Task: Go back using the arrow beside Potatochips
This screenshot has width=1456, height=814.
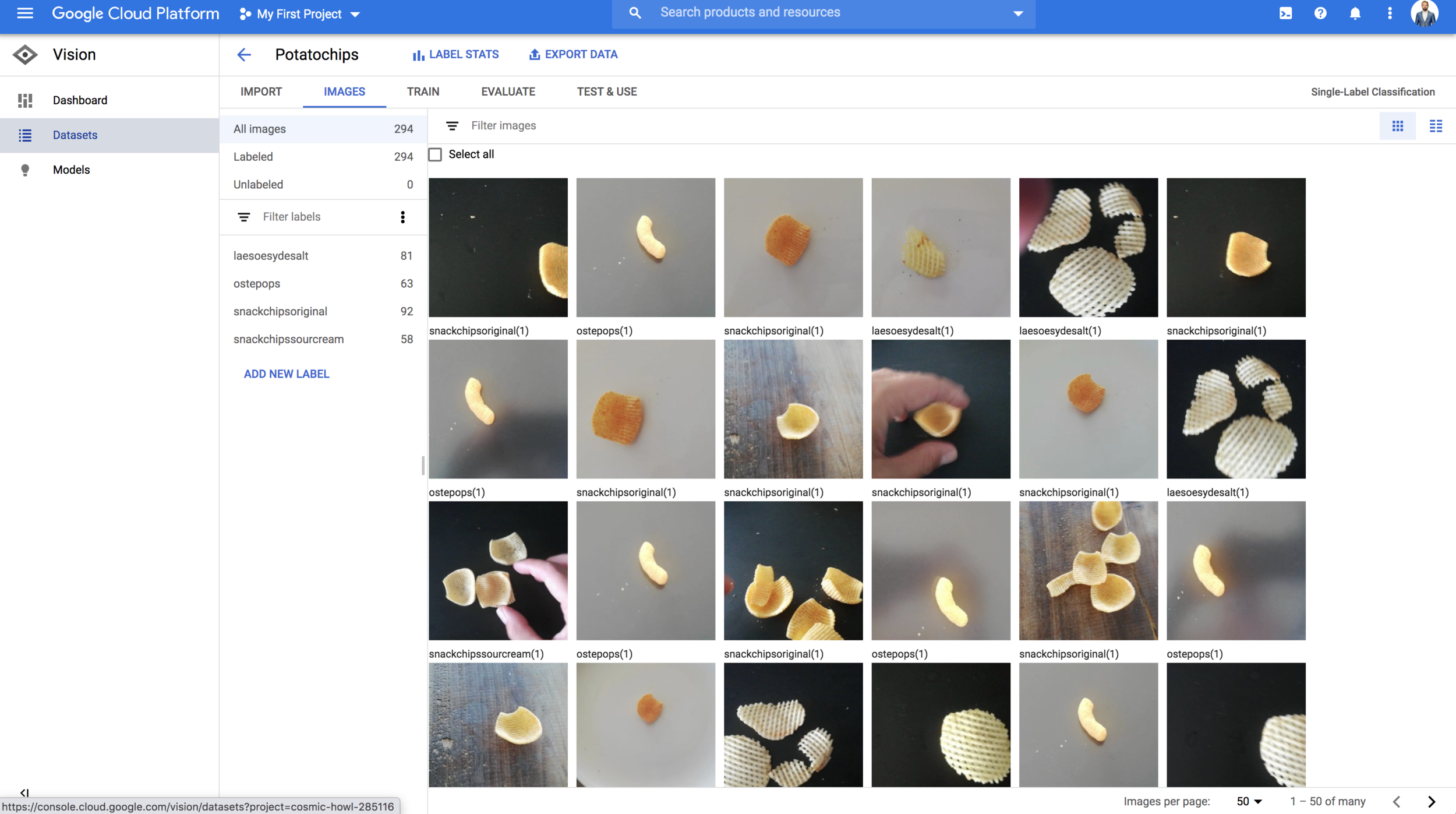Action: tap(244, 55)
